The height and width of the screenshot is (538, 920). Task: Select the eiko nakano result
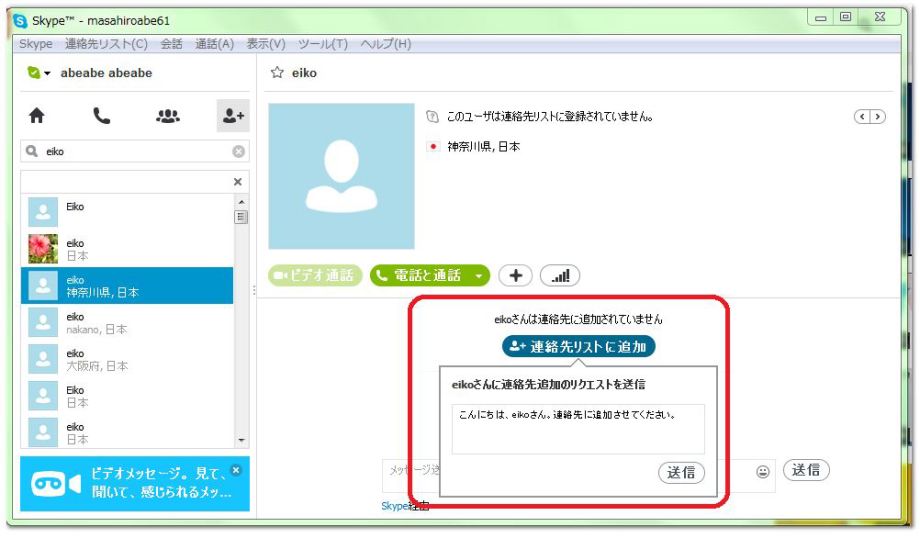(127, 323)
